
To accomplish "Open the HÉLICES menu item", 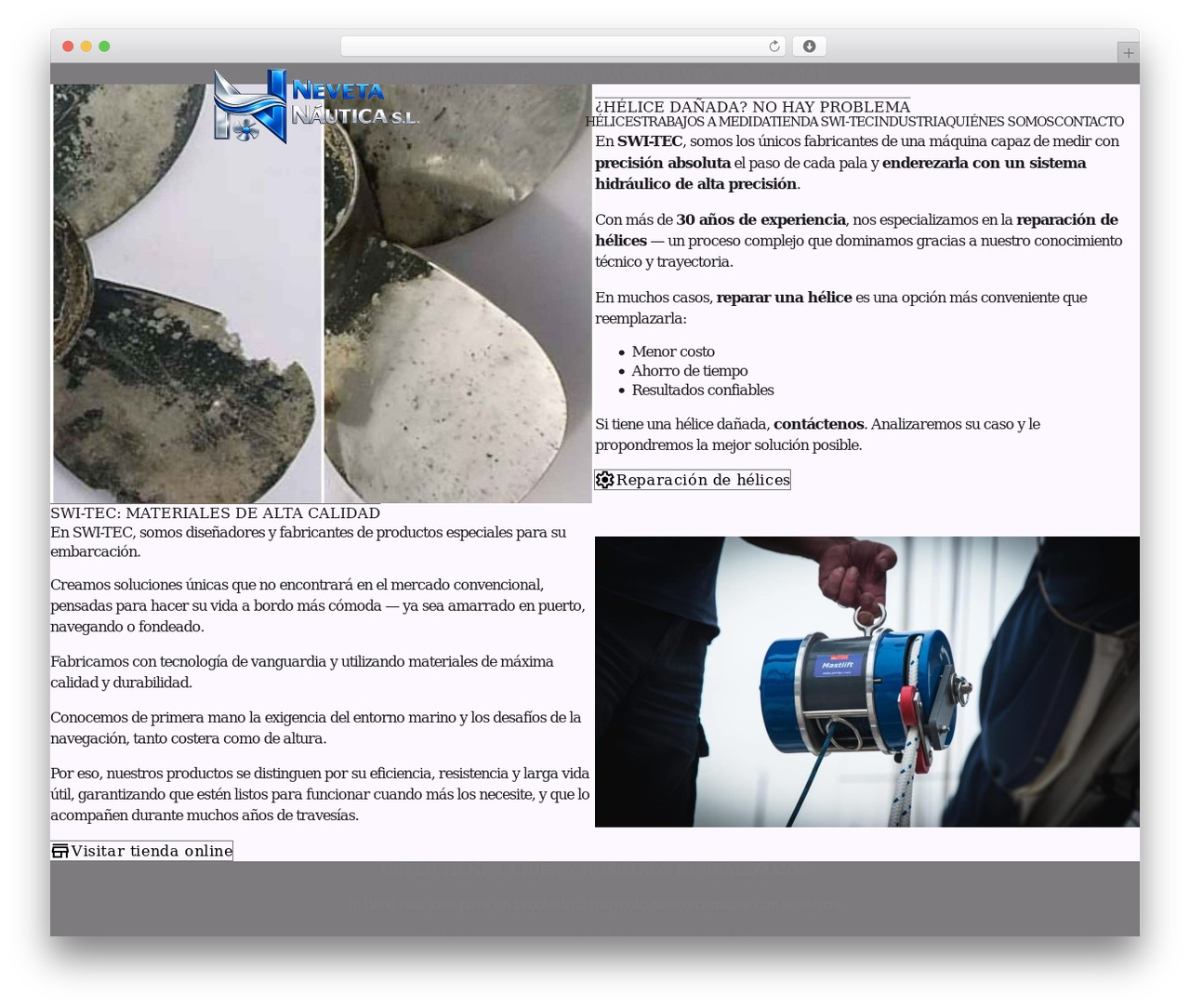I will click(613, 122).
